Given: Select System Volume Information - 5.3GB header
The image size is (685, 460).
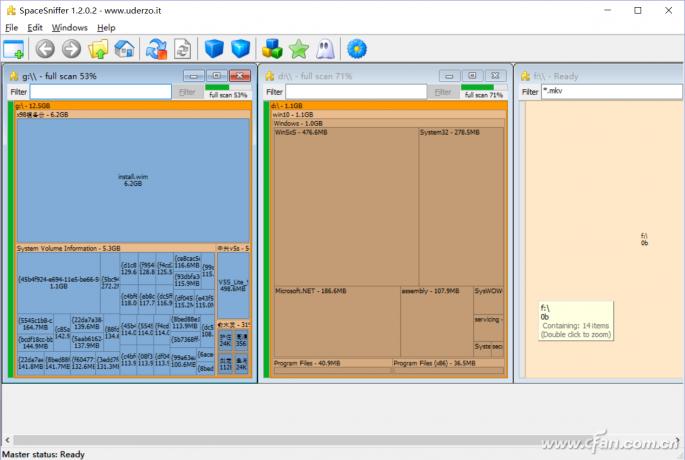Looking at the screenshot, I should [x=116, y=248].
